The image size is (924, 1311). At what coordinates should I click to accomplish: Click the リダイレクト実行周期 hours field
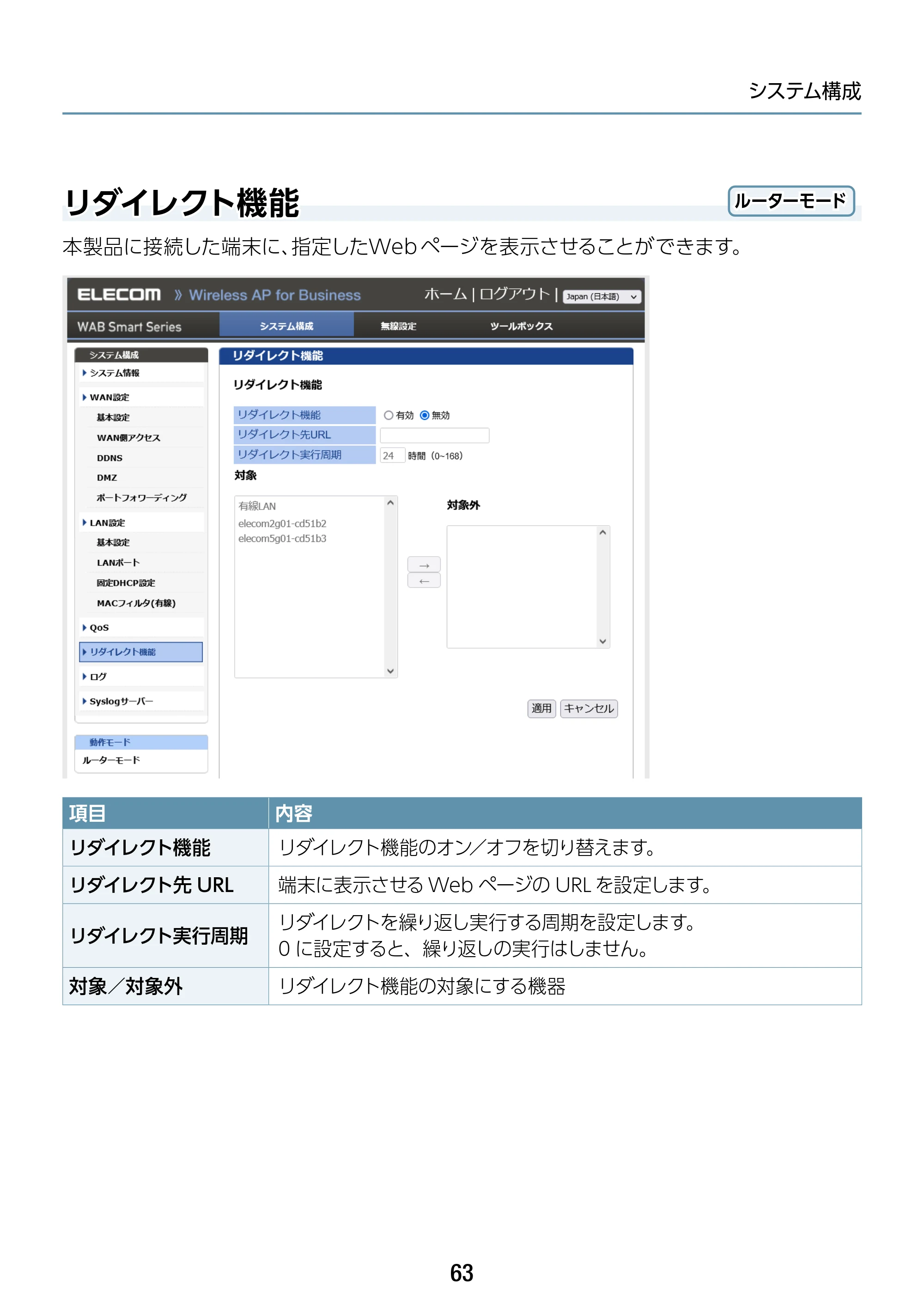point(392,455)
